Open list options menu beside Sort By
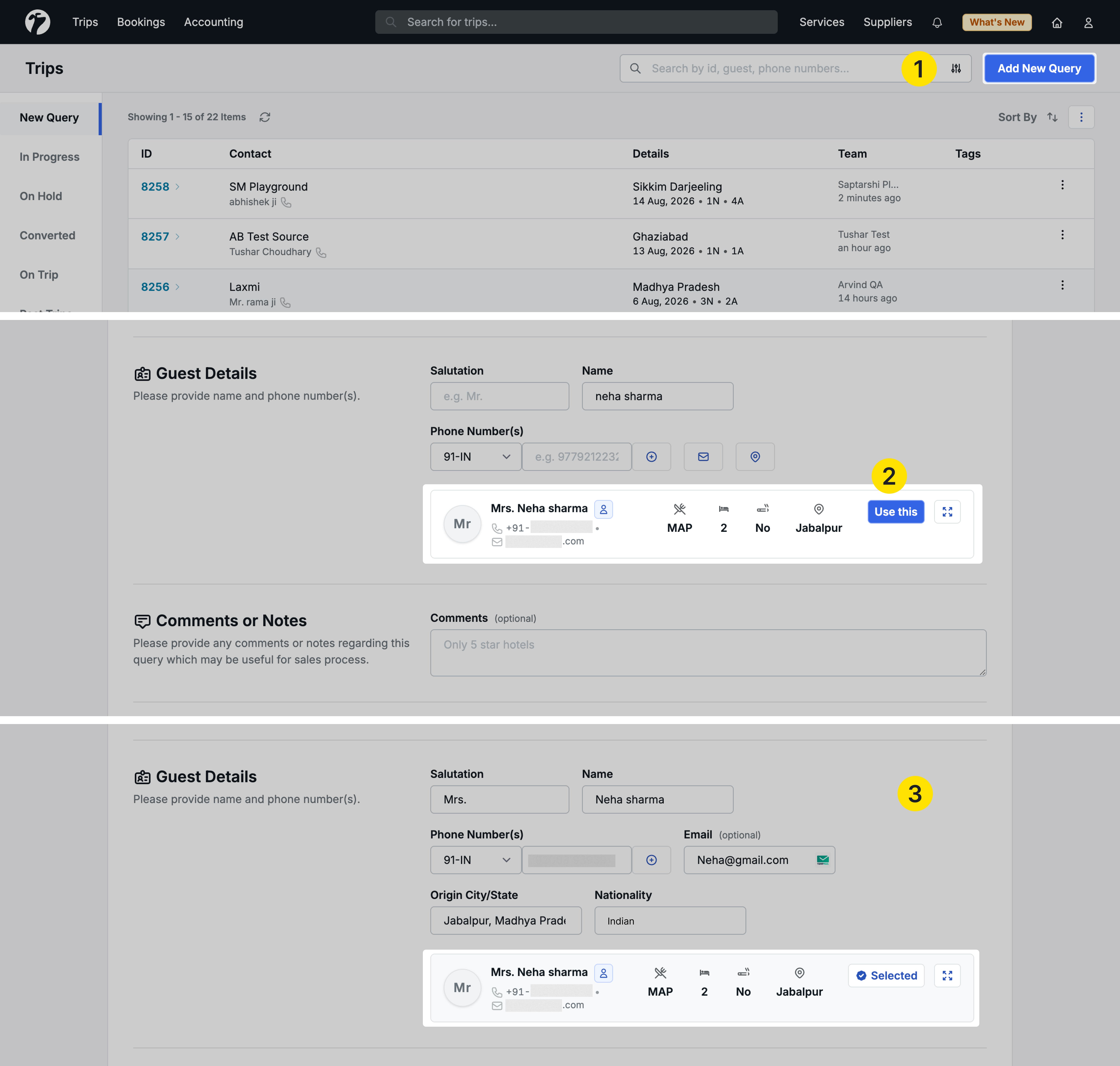The width and height of the screenshot is (1120, 1066). (x=1081, y=117)
